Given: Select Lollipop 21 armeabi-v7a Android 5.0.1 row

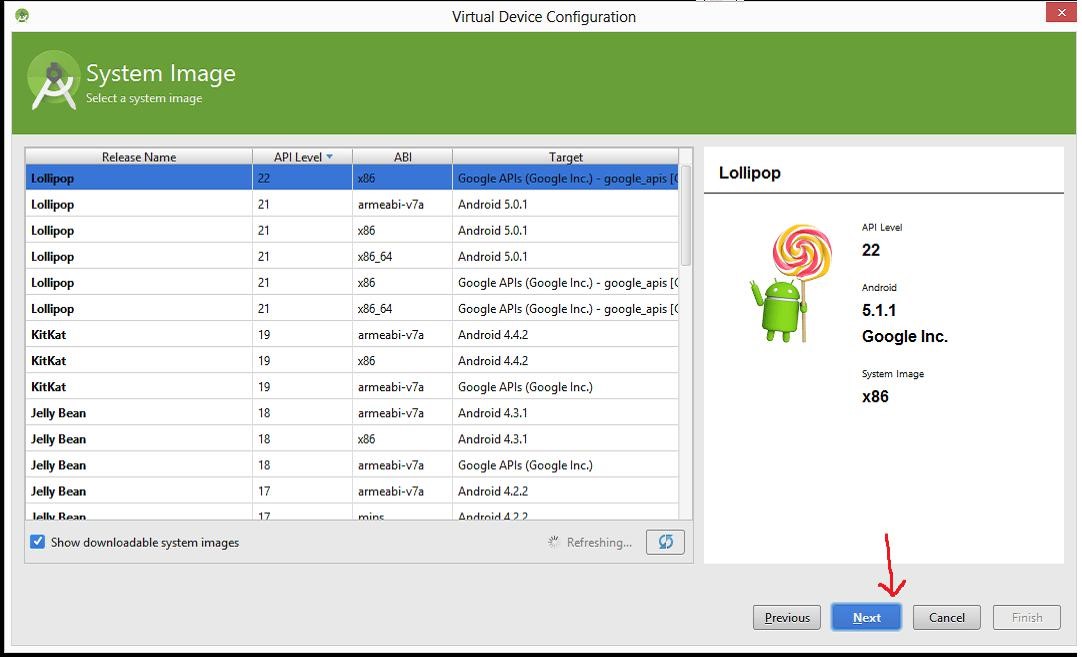Looking at the screenshot, I should point(352,204).
